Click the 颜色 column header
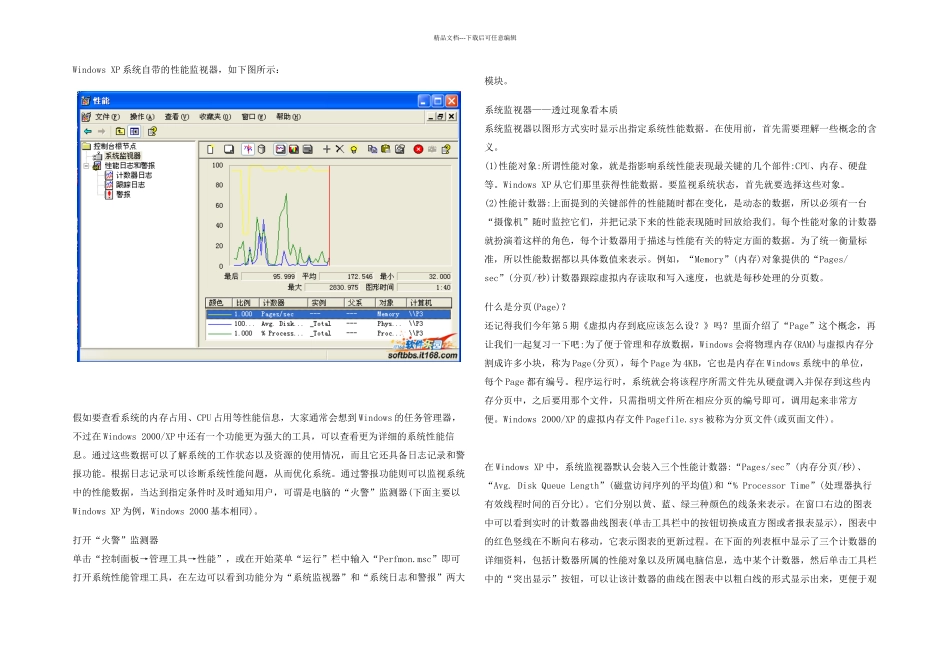The image size is (950, 672). point(219,302)
